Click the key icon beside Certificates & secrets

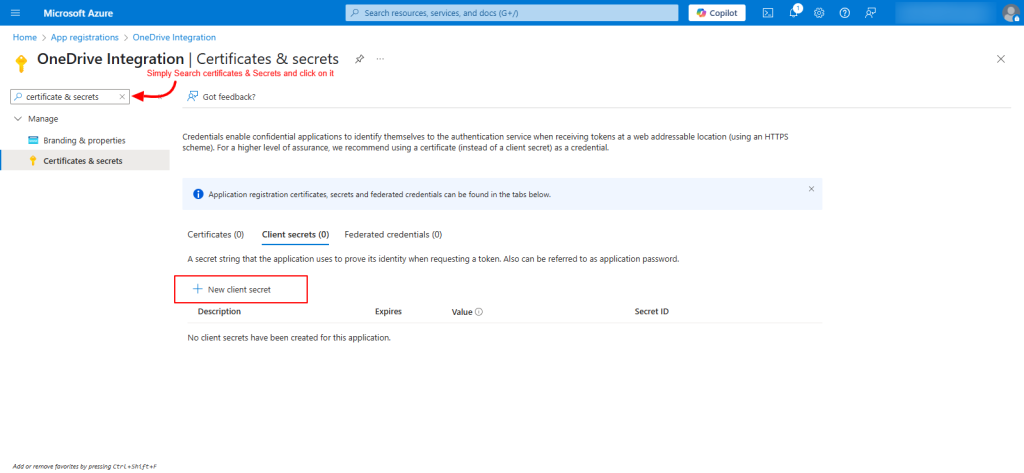33,161
